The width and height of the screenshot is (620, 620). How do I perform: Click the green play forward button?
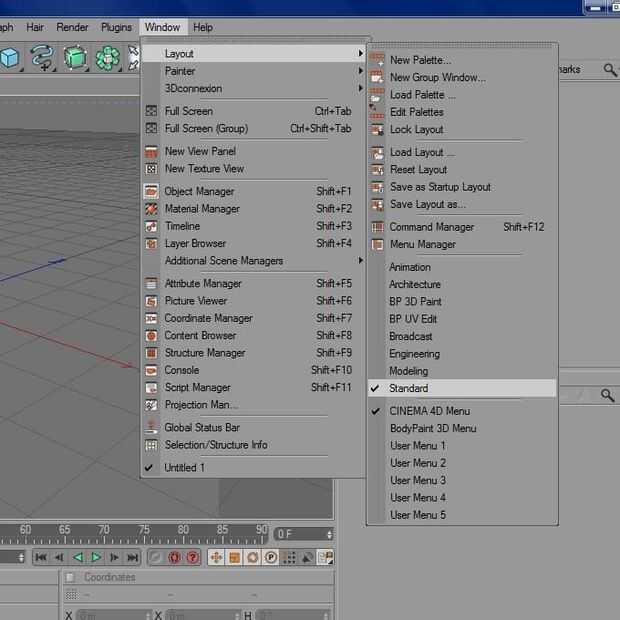96,557
